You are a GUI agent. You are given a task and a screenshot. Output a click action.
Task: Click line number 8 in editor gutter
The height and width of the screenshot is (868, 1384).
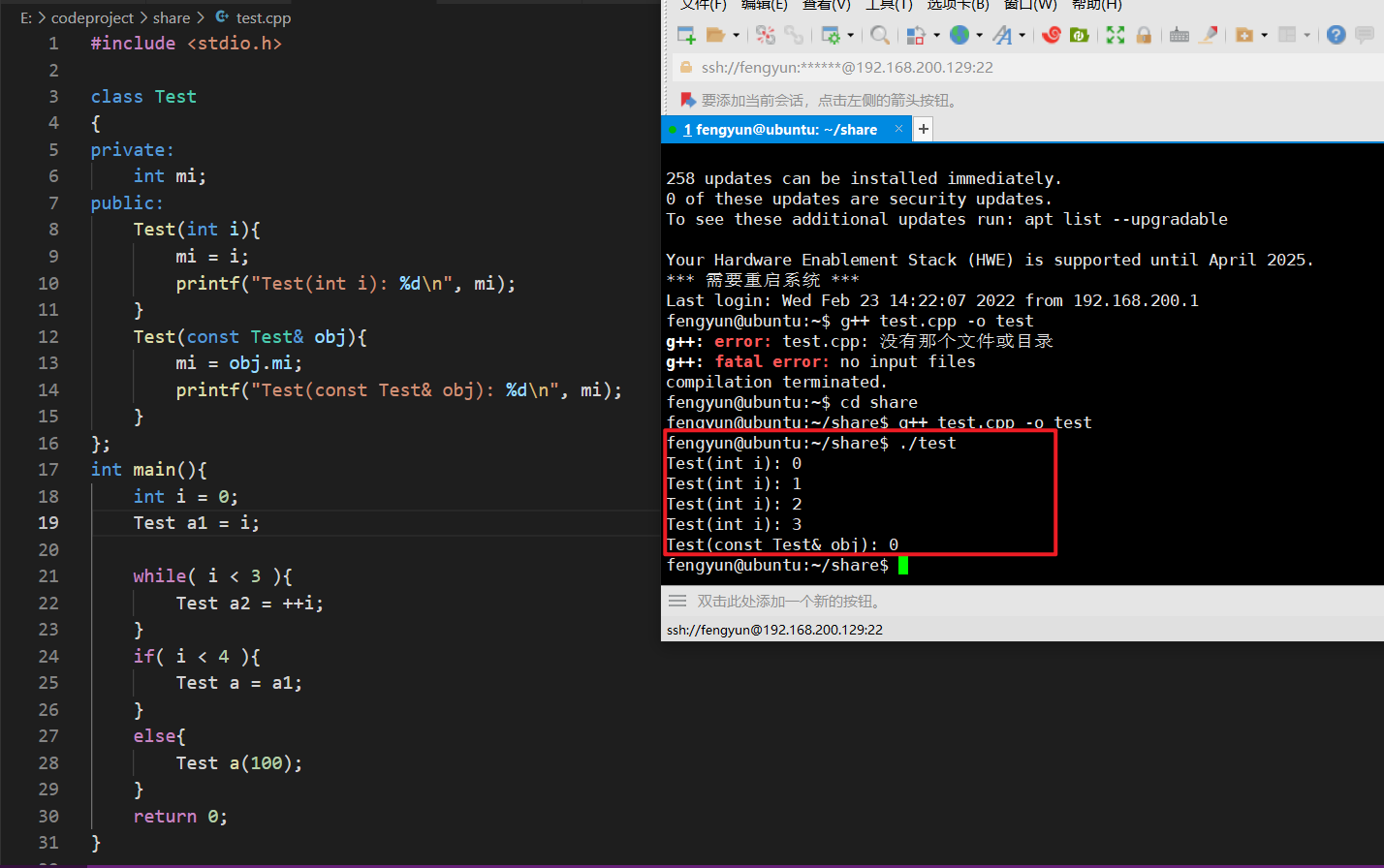[53, 230]
